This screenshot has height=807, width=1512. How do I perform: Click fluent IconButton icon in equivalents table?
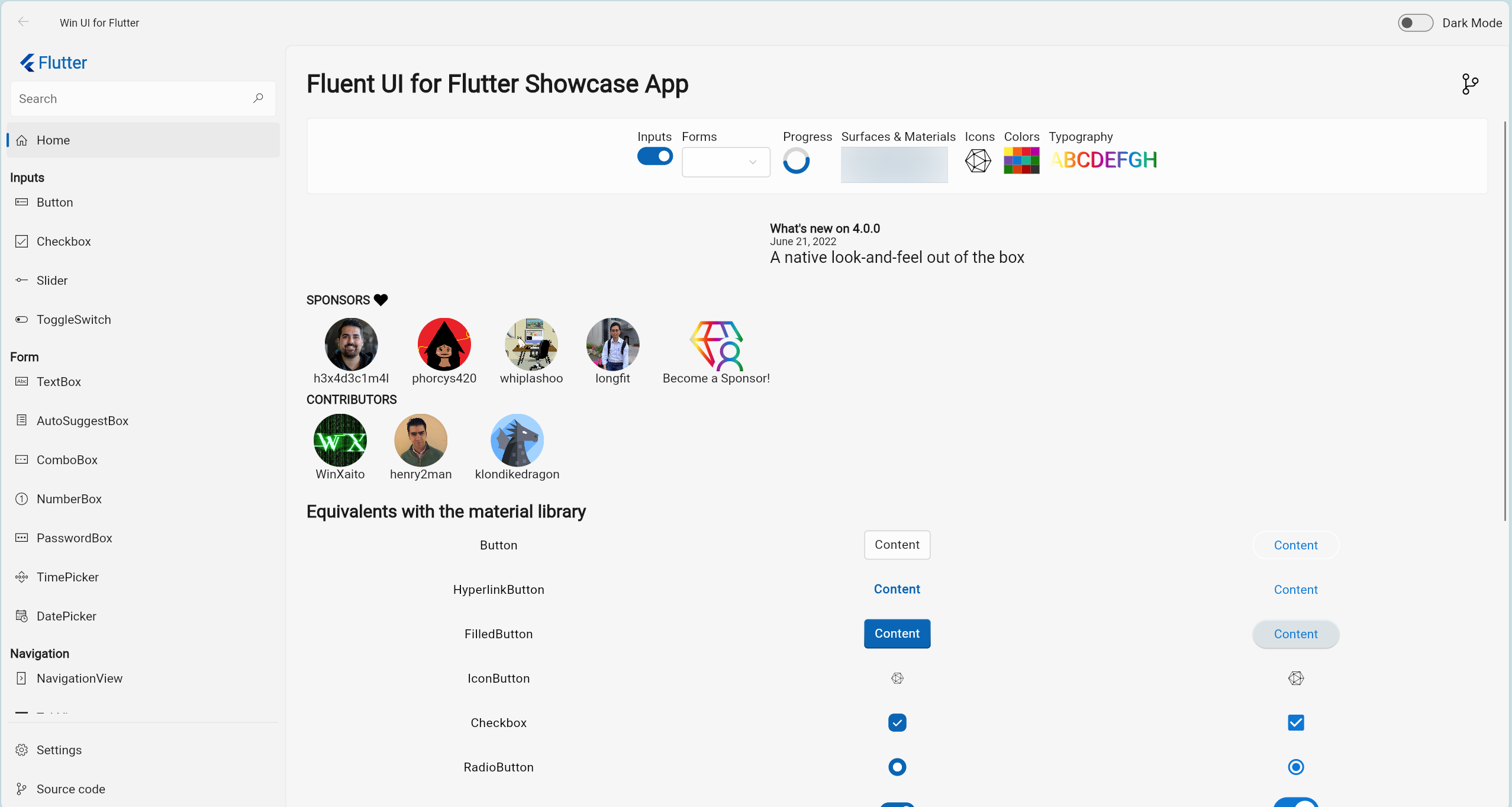click(x=897, y=678)
